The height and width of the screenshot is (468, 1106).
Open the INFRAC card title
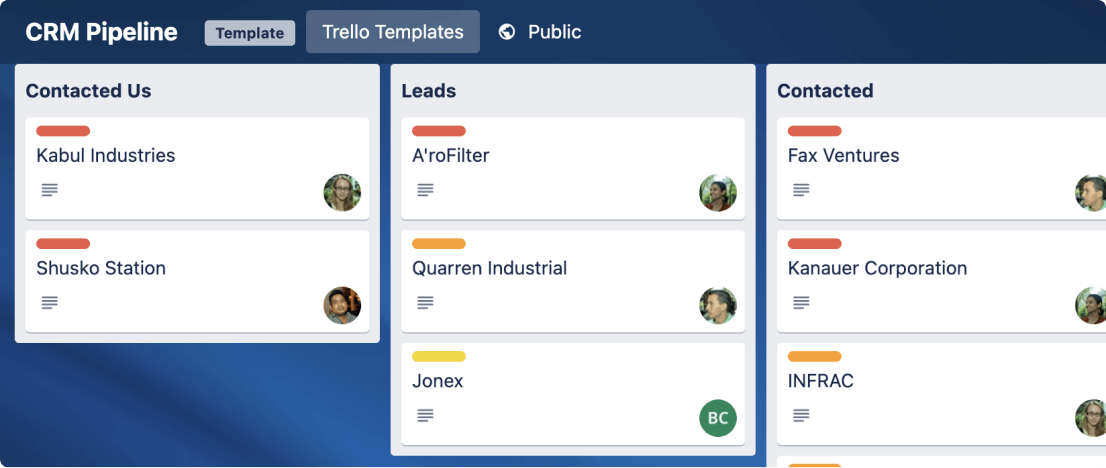[x=821, y=381]
